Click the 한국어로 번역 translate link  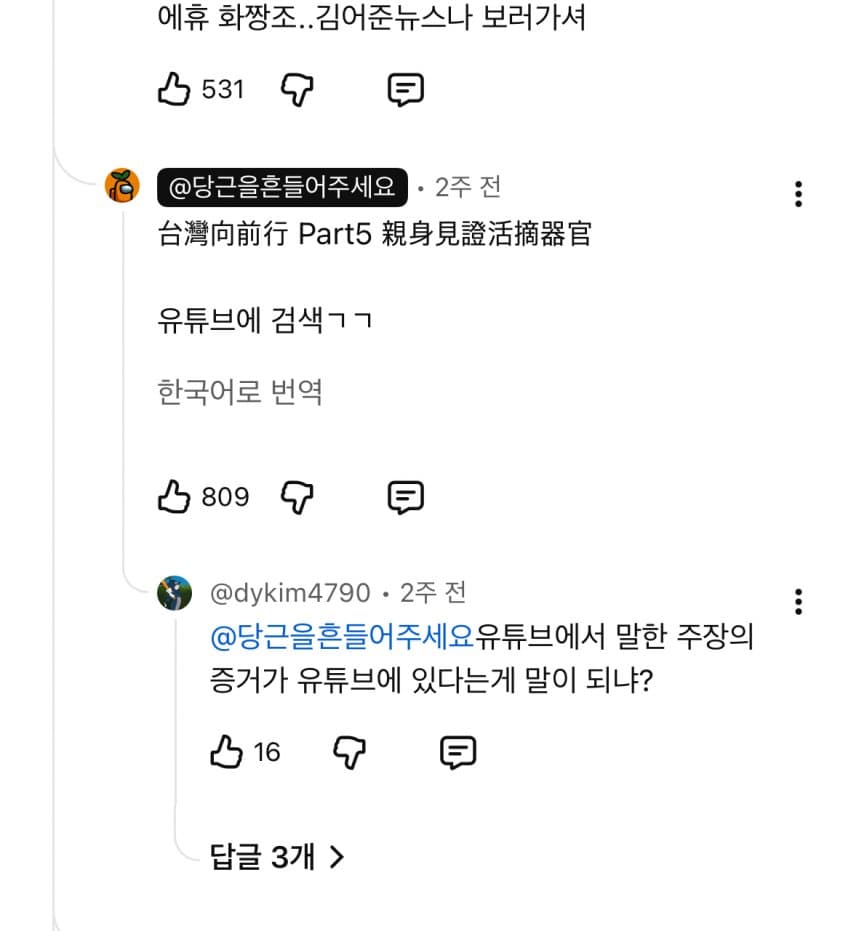pos(240,392)
